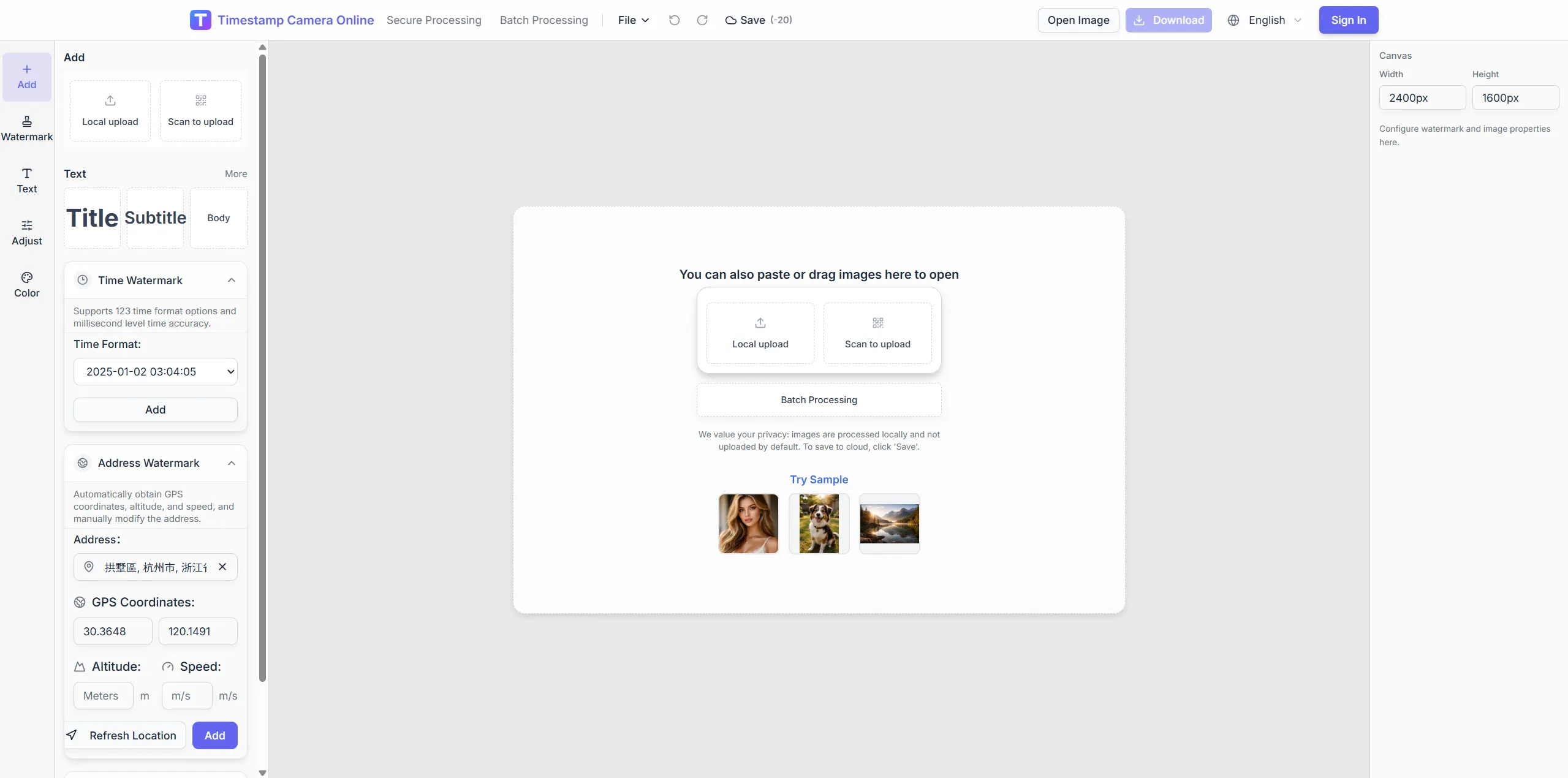This screenshot has width=1568, height=778.
Task: Open the dog sample image
Action: point(819,524)
